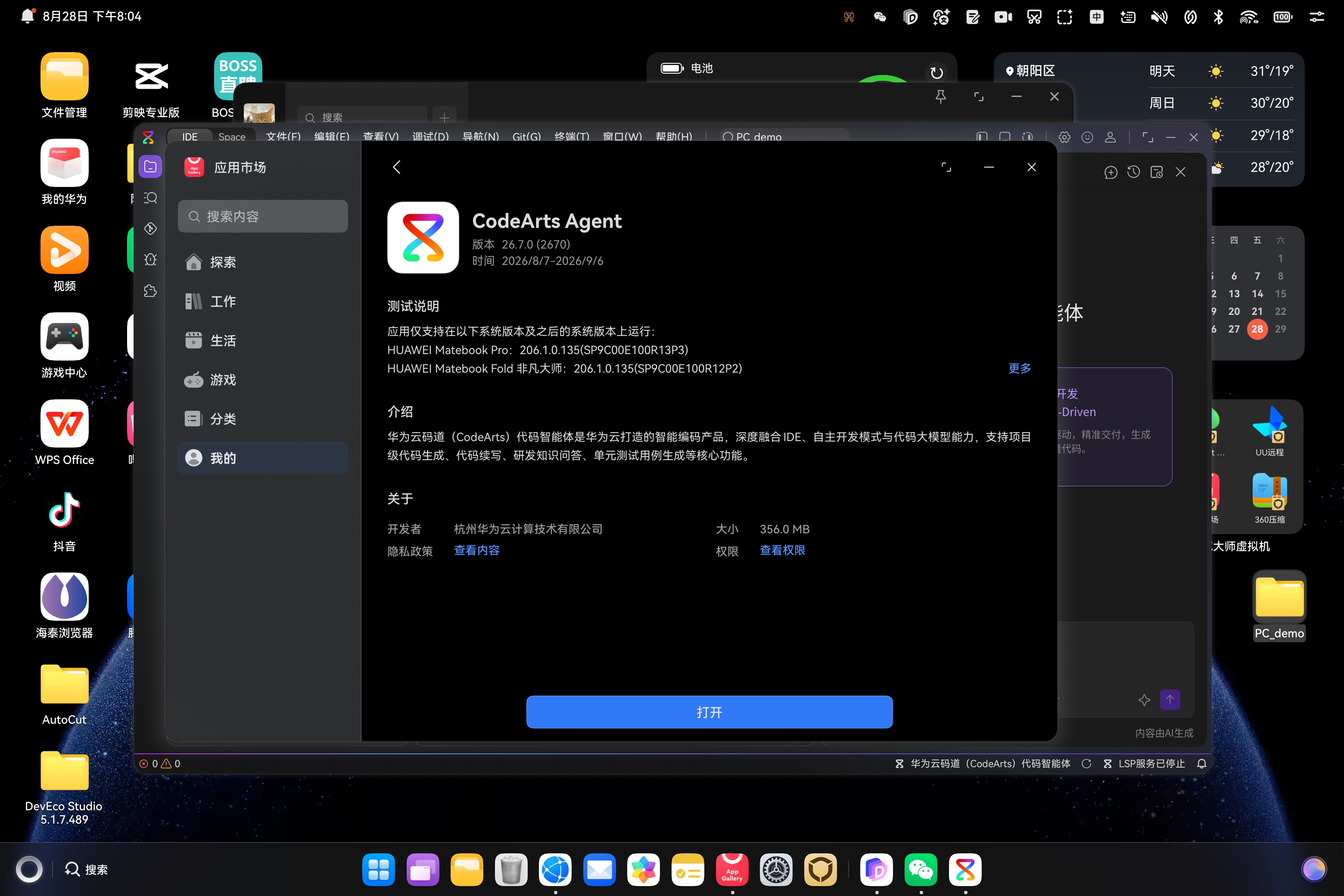
Task: Open the 调试(D) menu in CodeArts
Action: pos(430,137)
